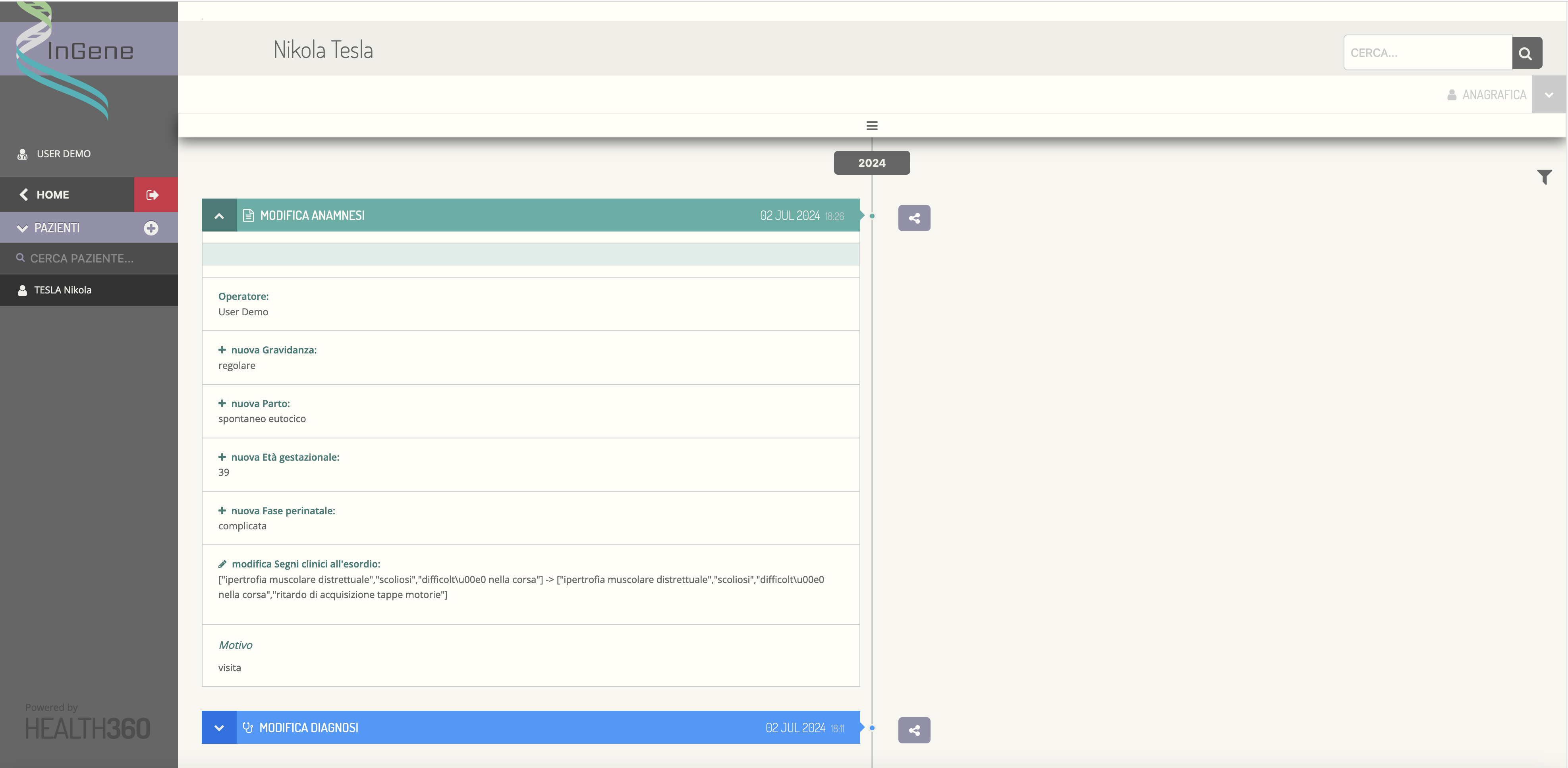Click the 'regolare' value
Image resolution: width=1568 pixels, height=768 pixels.
(x=237, y=366)
